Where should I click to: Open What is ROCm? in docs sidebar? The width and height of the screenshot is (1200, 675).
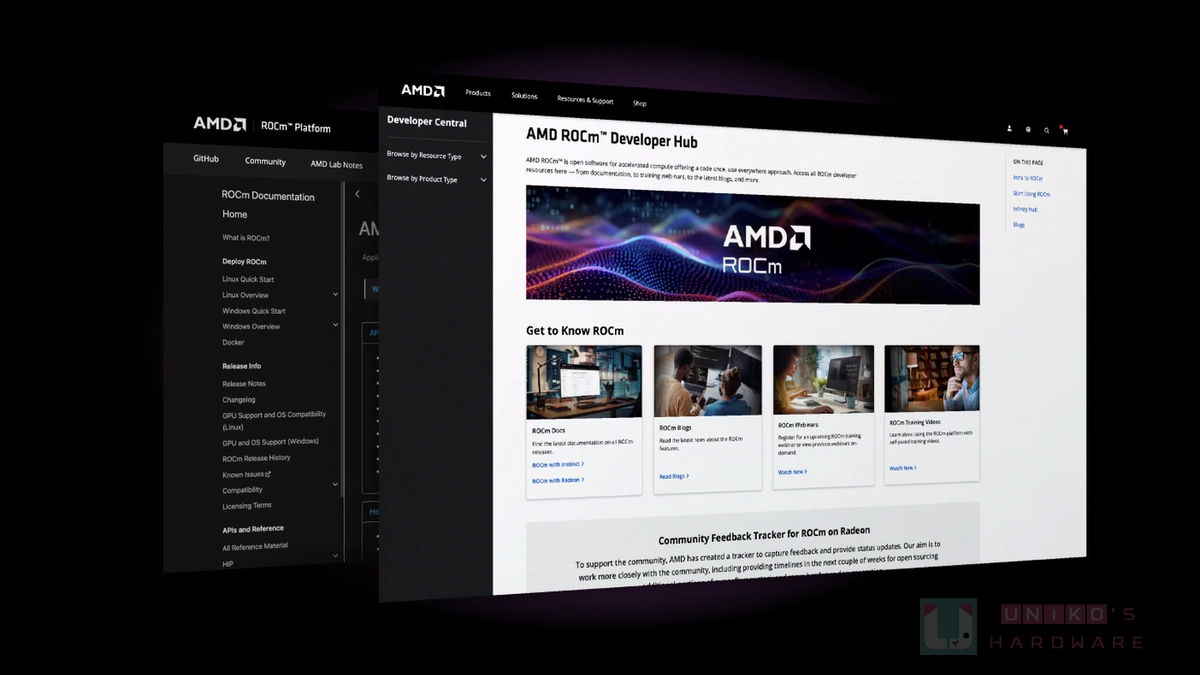pyautogui.click(x=246, y=238)
